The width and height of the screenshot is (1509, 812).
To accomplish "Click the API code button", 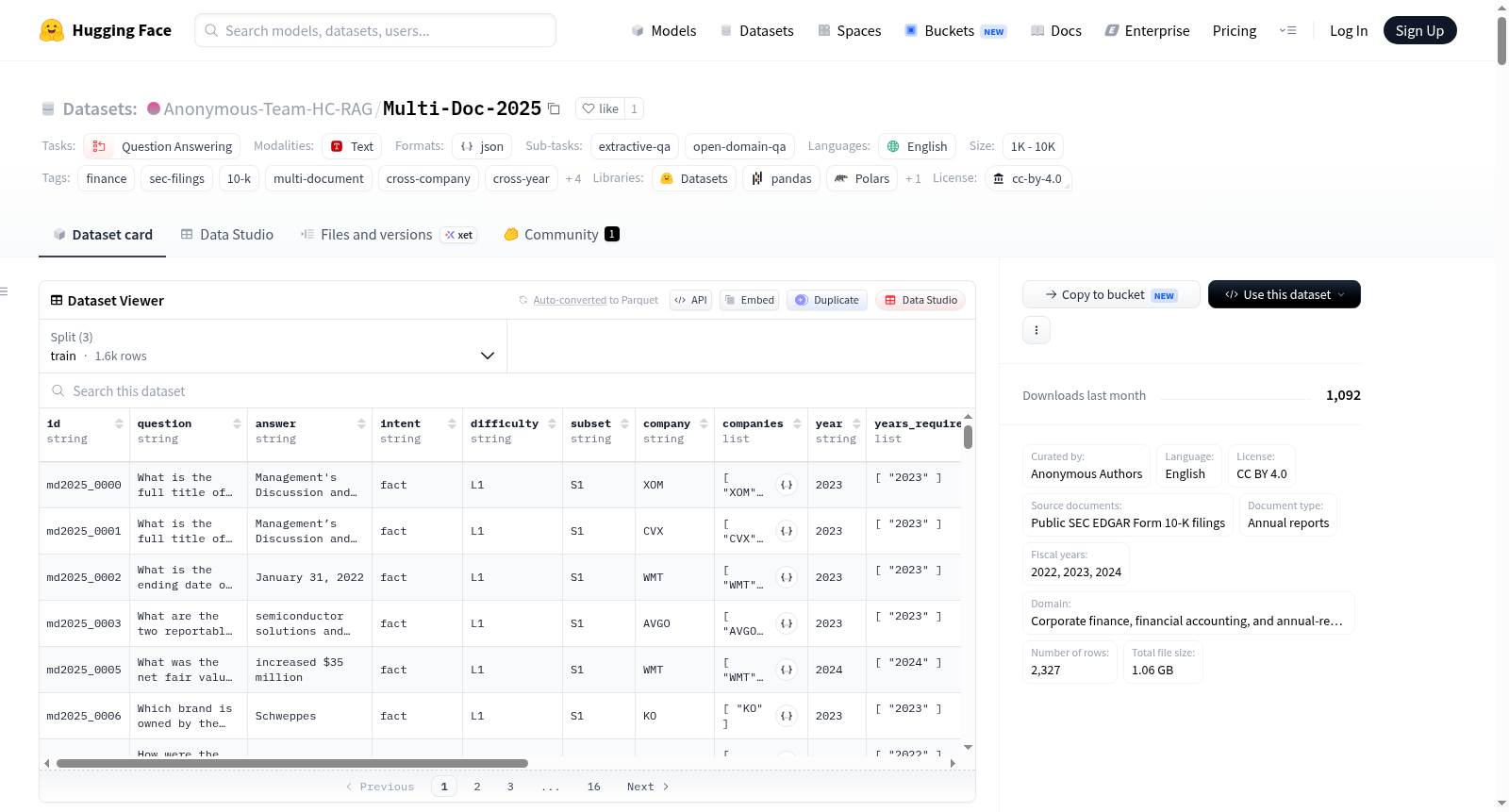I will tap(690, 300).
